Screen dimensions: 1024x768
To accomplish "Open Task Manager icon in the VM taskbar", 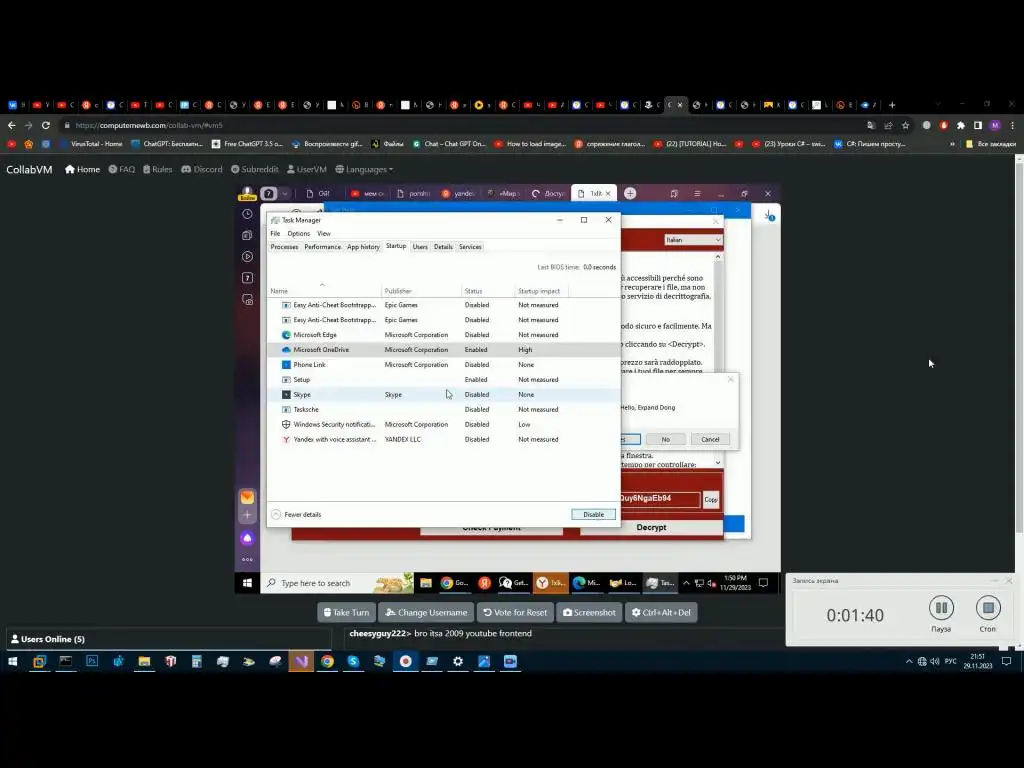I will 660,583.
